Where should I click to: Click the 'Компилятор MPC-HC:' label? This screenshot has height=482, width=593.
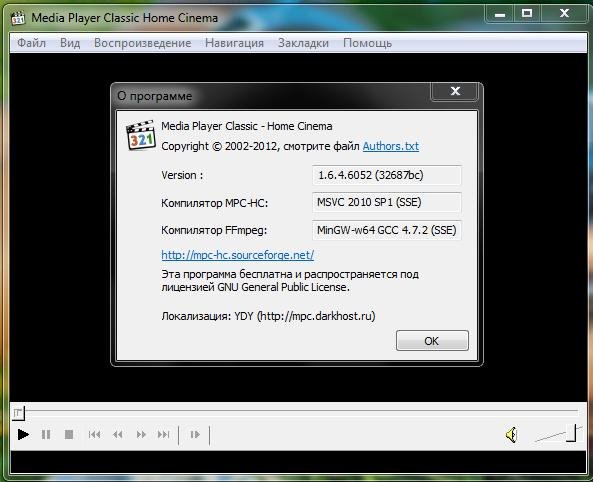(x=214, y=203)
